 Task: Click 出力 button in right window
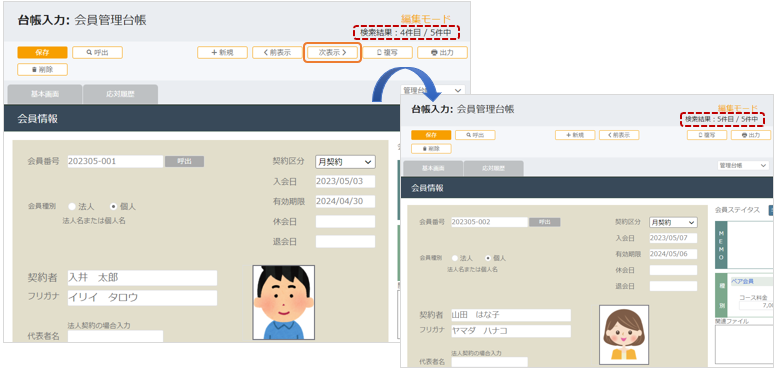[x=751, y=135]
